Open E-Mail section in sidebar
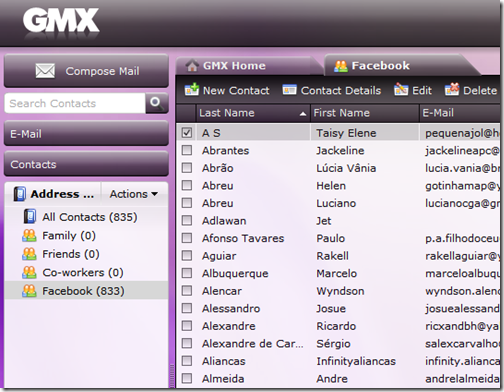 tap(86, 134)
